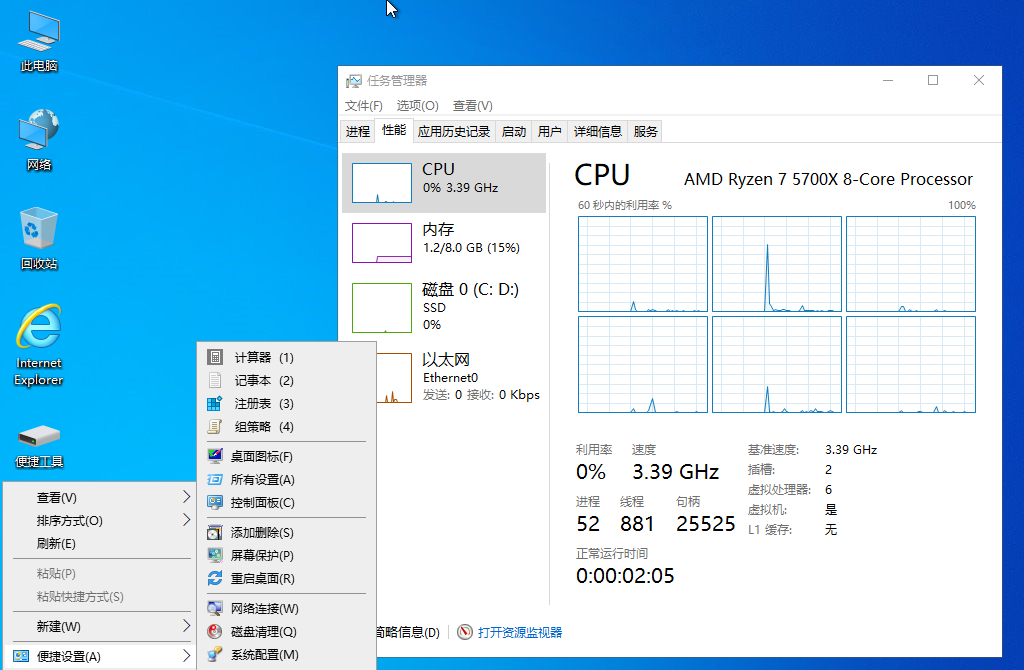Switch to the 详细信息 tab

click(x=598, y=131)
